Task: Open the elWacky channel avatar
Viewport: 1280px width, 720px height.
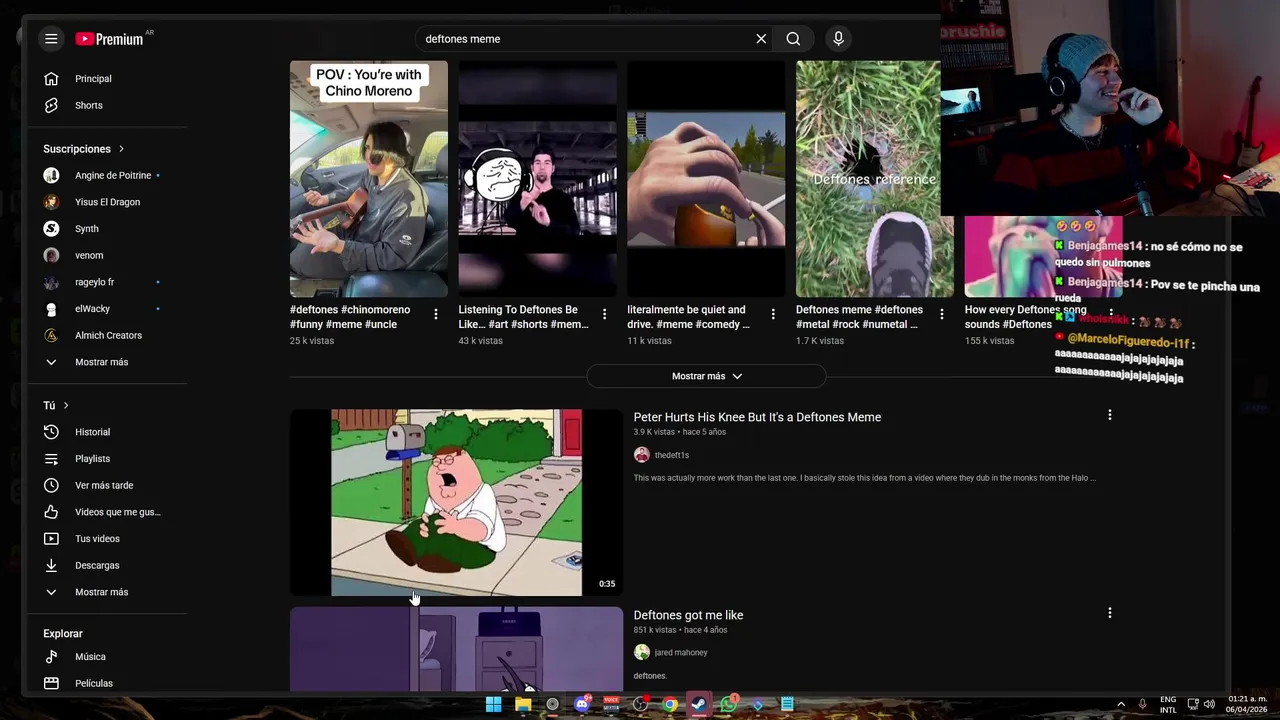Action: 51,309
